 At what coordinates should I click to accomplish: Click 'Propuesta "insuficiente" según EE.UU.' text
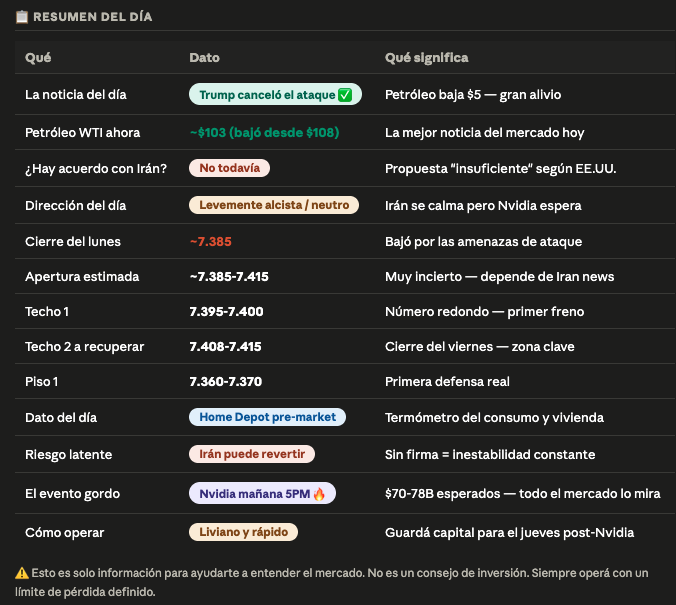click(501, 169)
